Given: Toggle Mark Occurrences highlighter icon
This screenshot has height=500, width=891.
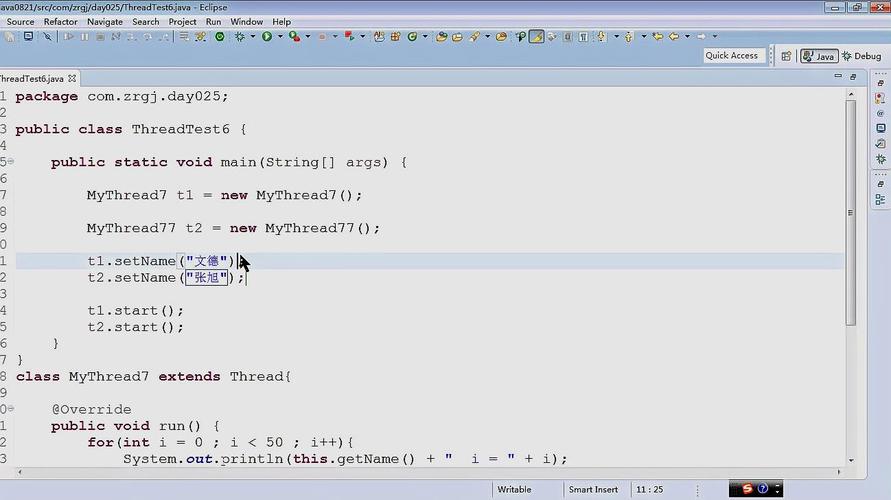Looking at the screenshot, I should [536, 36].
